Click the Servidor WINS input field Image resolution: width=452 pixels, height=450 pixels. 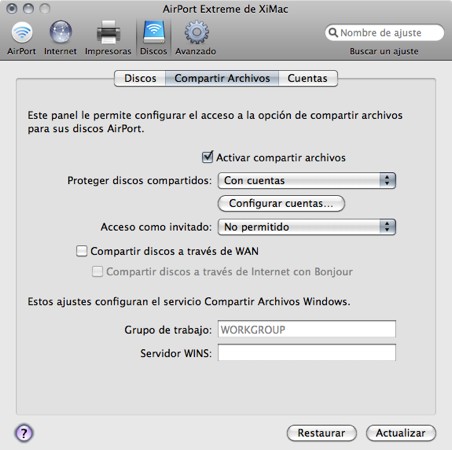click(307, 353)
